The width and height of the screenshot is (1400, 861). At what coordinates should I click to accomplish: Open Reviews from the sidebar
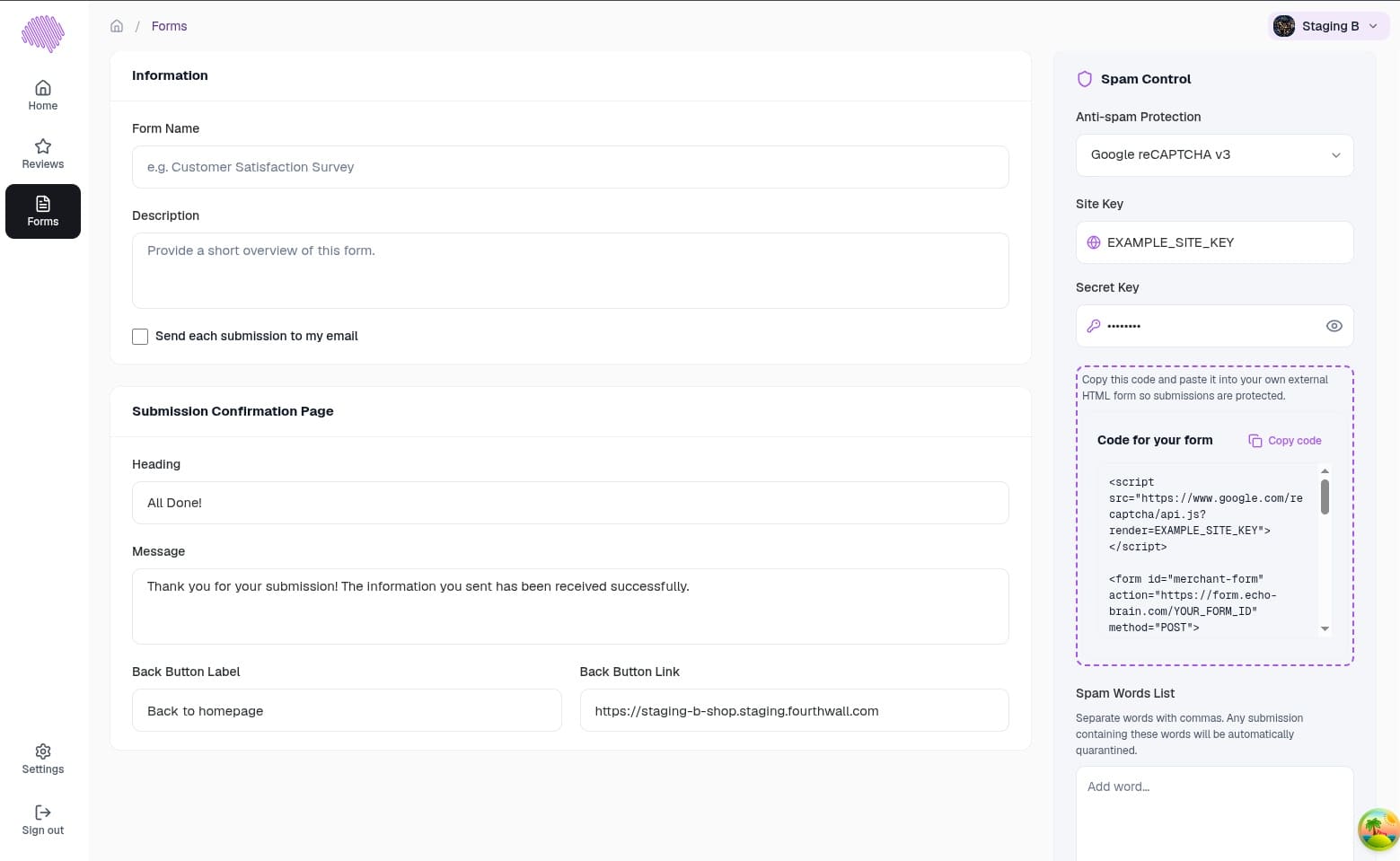42,154
